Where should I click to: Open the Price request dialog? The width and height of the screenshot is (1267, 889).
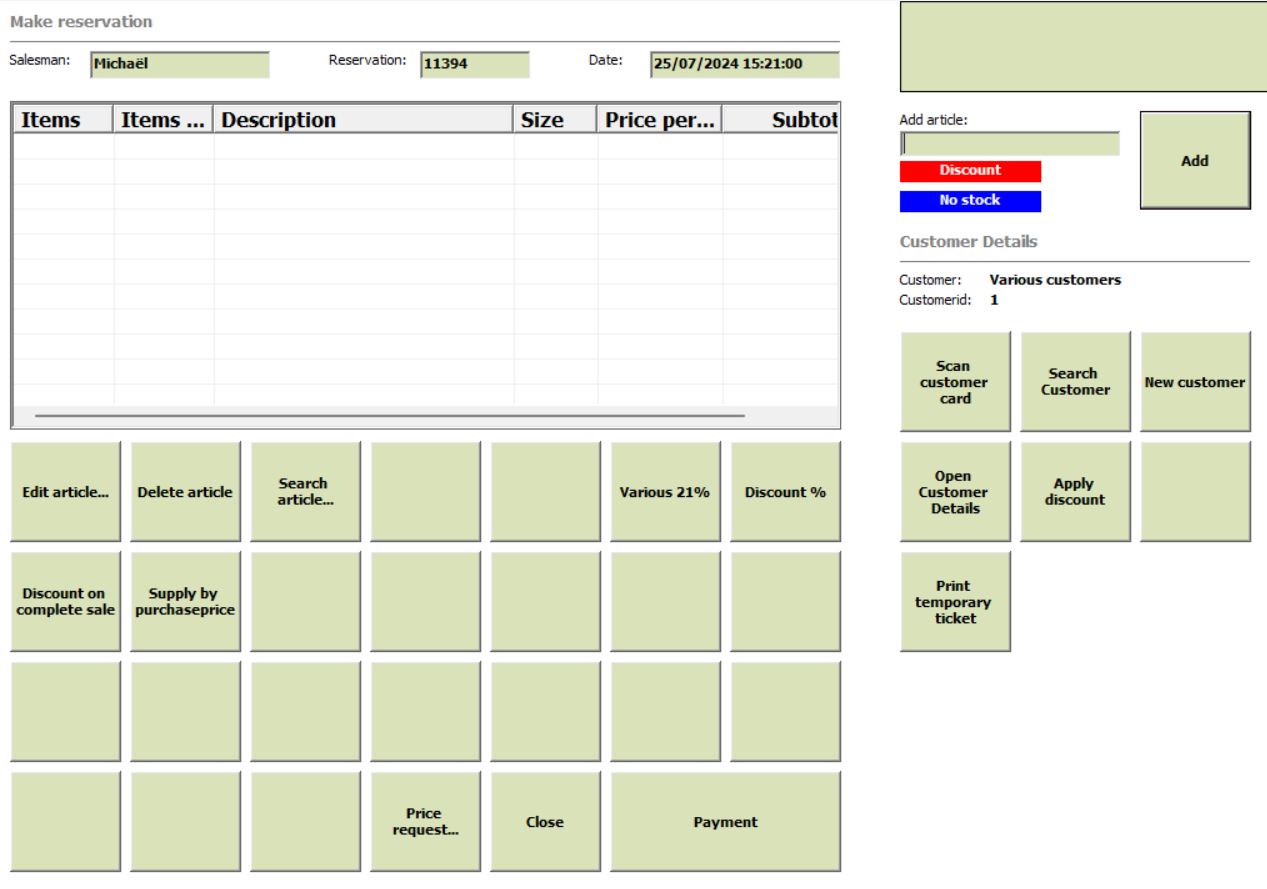click(425, 822)
